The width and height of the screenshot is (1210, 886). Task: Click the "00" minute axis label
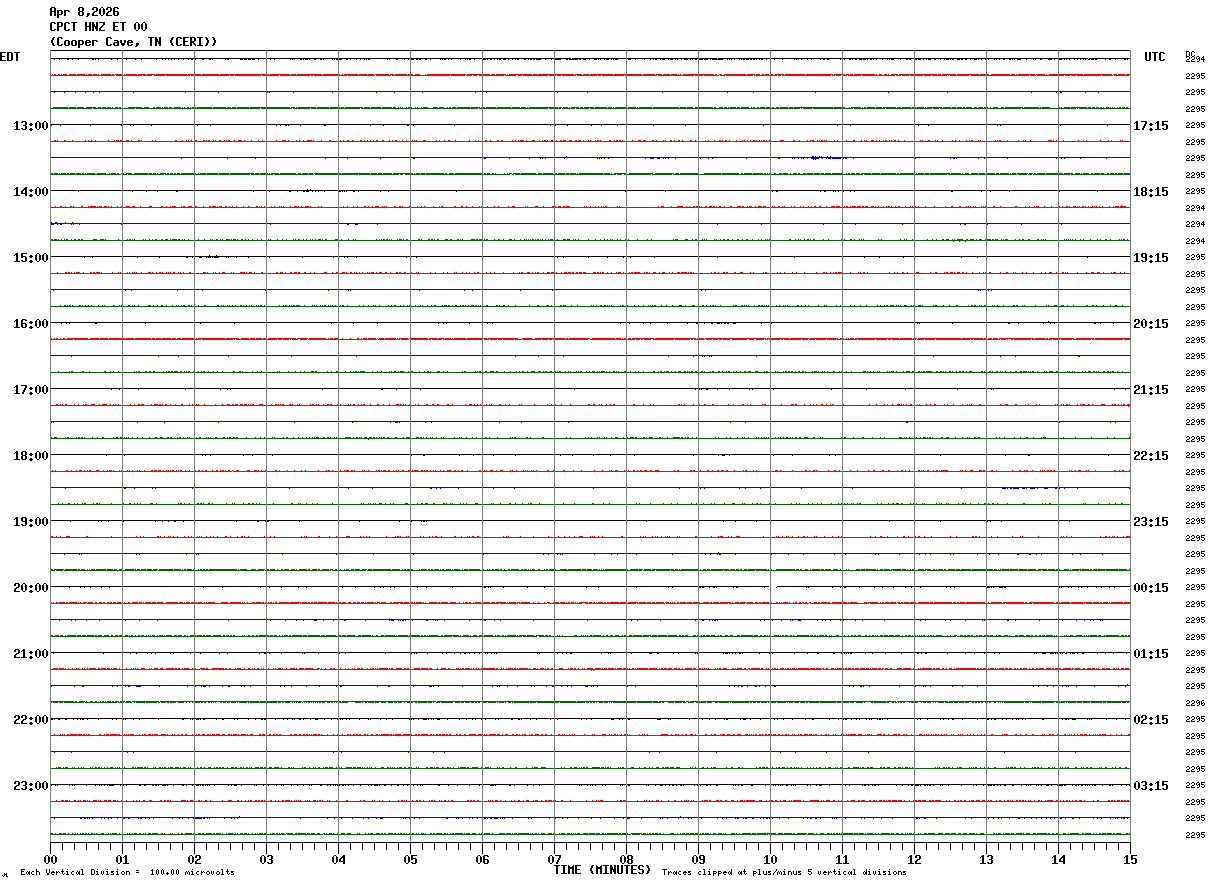[x=51, y=860]
